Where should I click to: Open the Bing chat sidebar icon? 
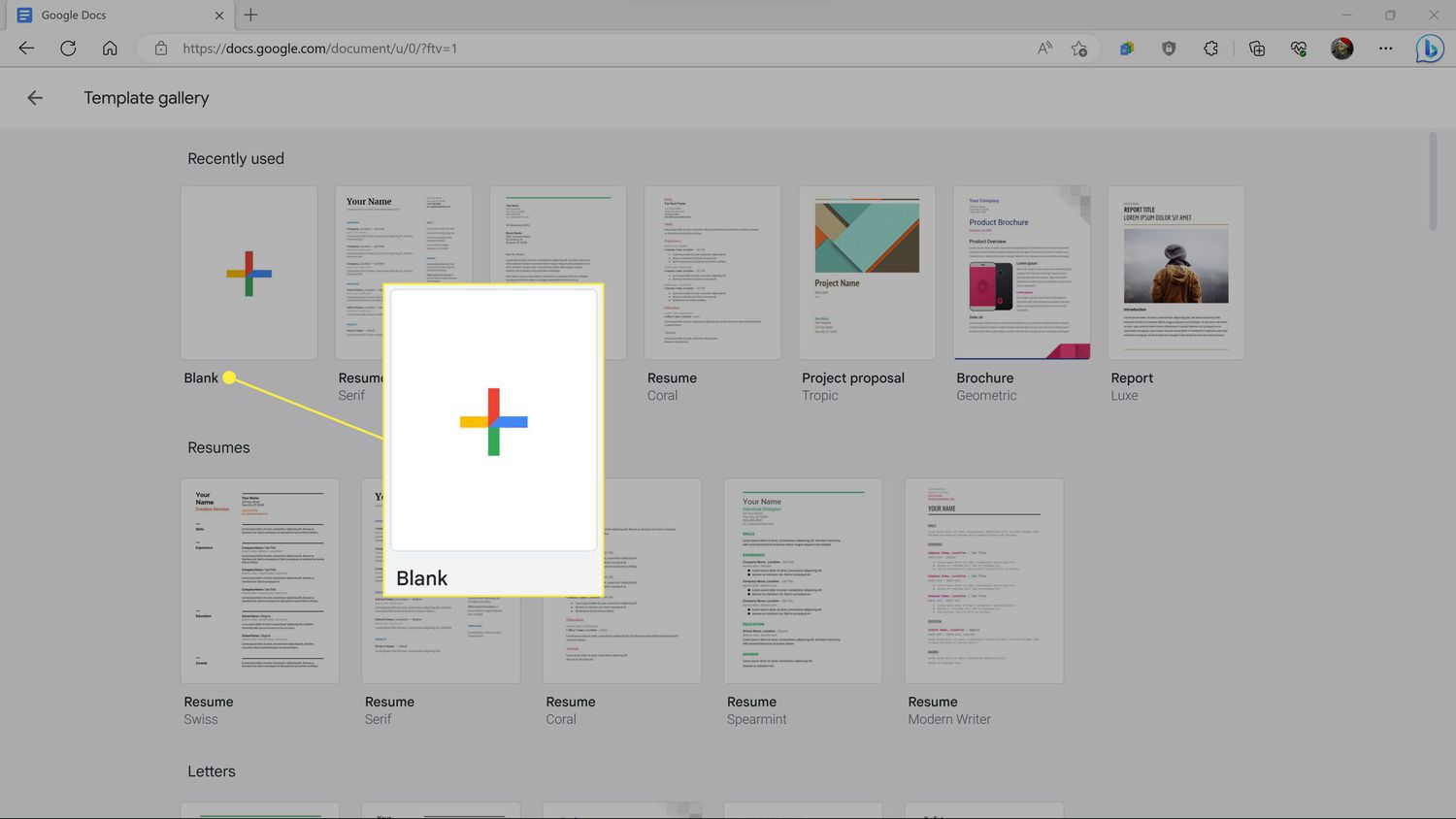[1429, 49]
